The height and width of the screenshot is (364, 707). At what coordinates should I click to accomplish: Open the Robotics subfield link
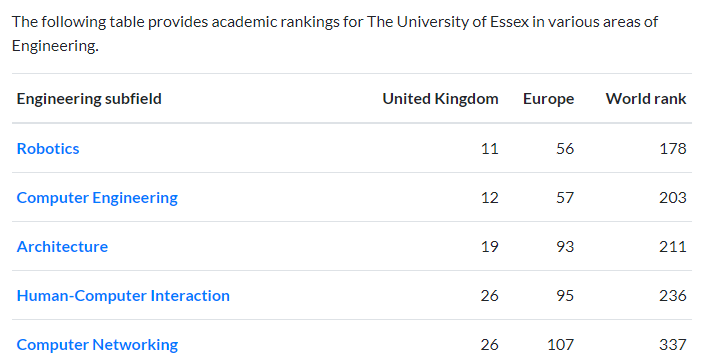tap(48, 148)
